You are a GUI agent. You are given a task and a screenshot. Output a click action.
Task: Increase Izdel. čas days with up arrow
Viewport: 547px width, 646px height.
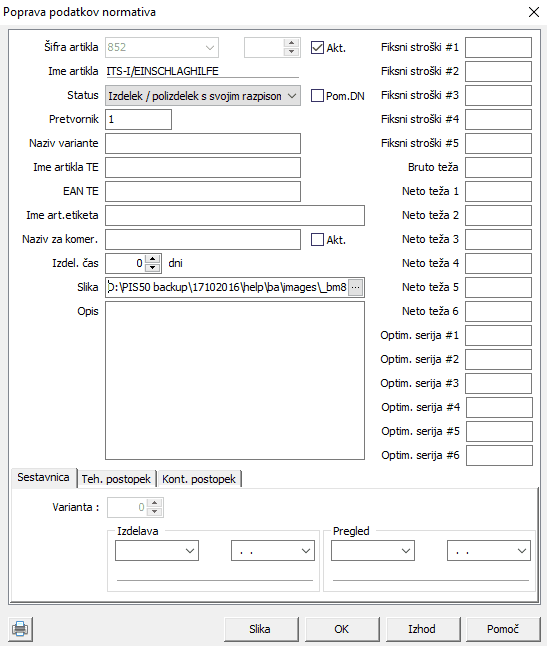click(x=153, y=259)
